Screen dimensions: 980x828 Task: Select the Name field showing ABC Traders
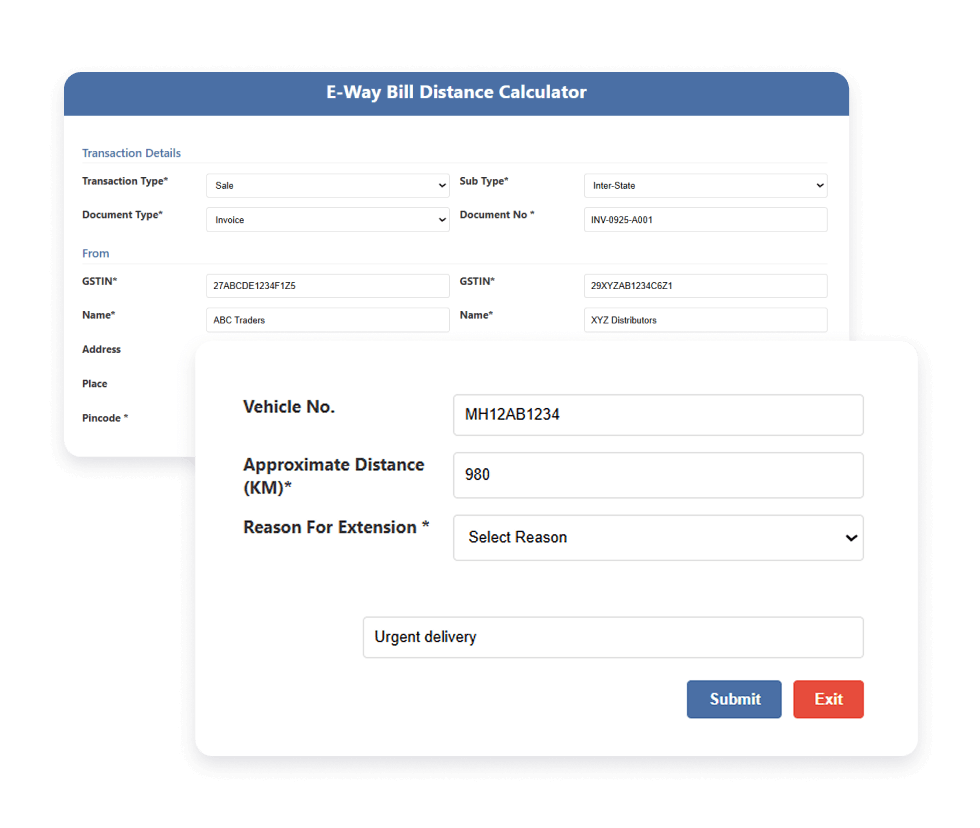click(x=327, y=320)
